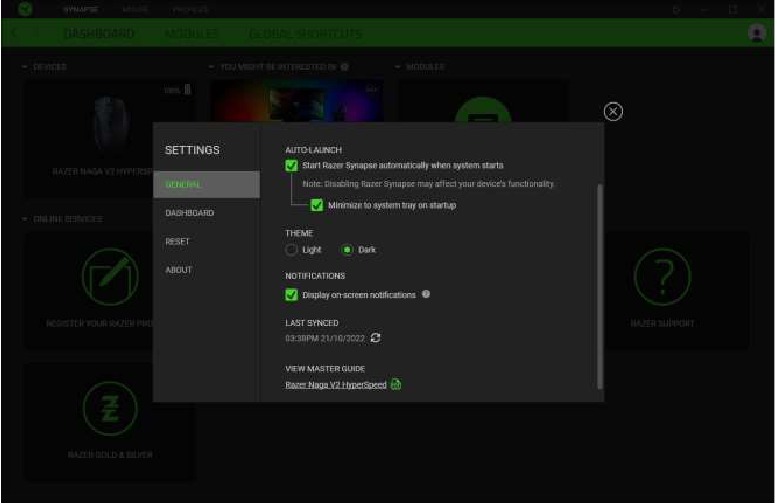This screenshot has height=504, width=777.
Task: Open the Razer Naga V2 HyperSpeed guide link
Action: [x=335, y=385]
